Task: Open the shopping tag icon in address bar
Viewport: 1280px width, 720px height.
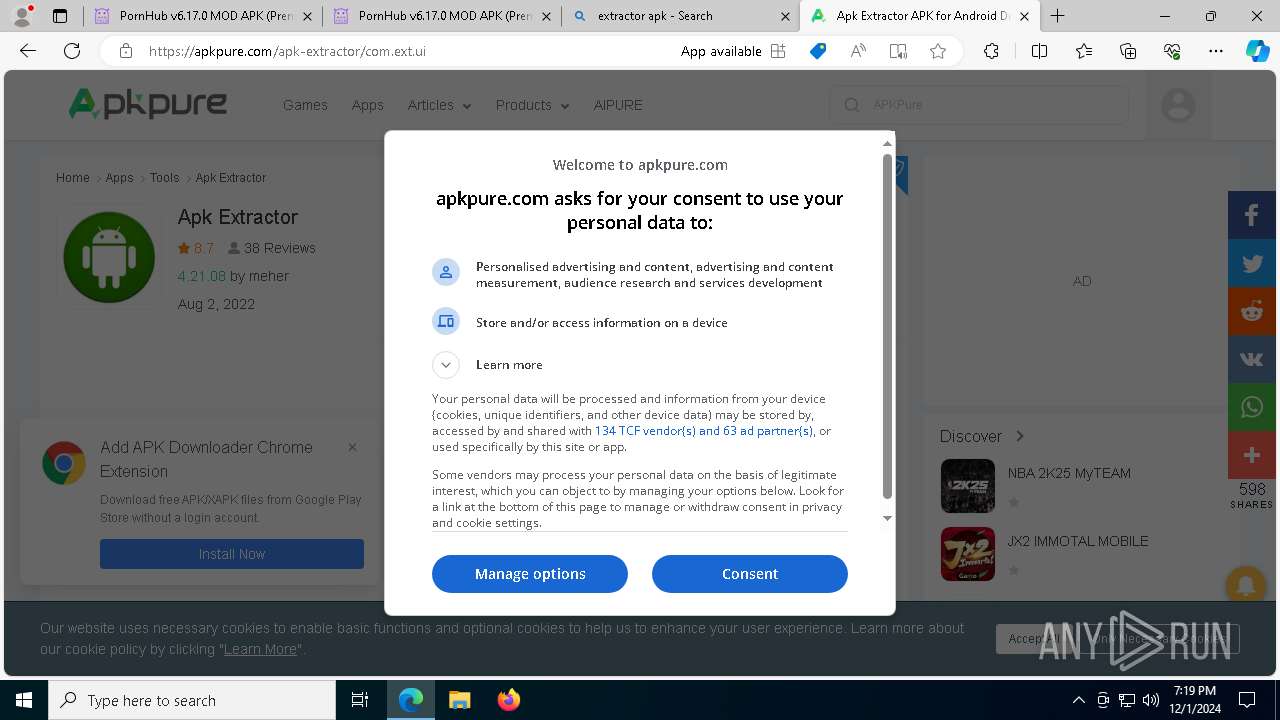Action: (818, 51)
